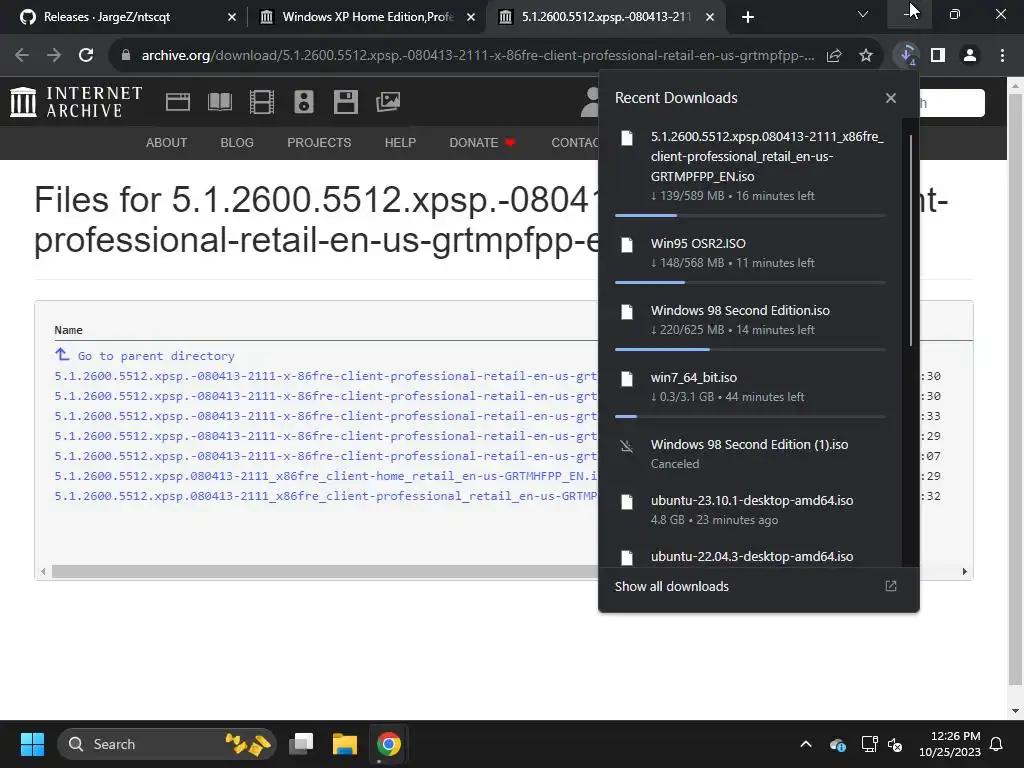Open the Texts book icon
Viewport: 1024px width, 768px height.
pos(220,102)
